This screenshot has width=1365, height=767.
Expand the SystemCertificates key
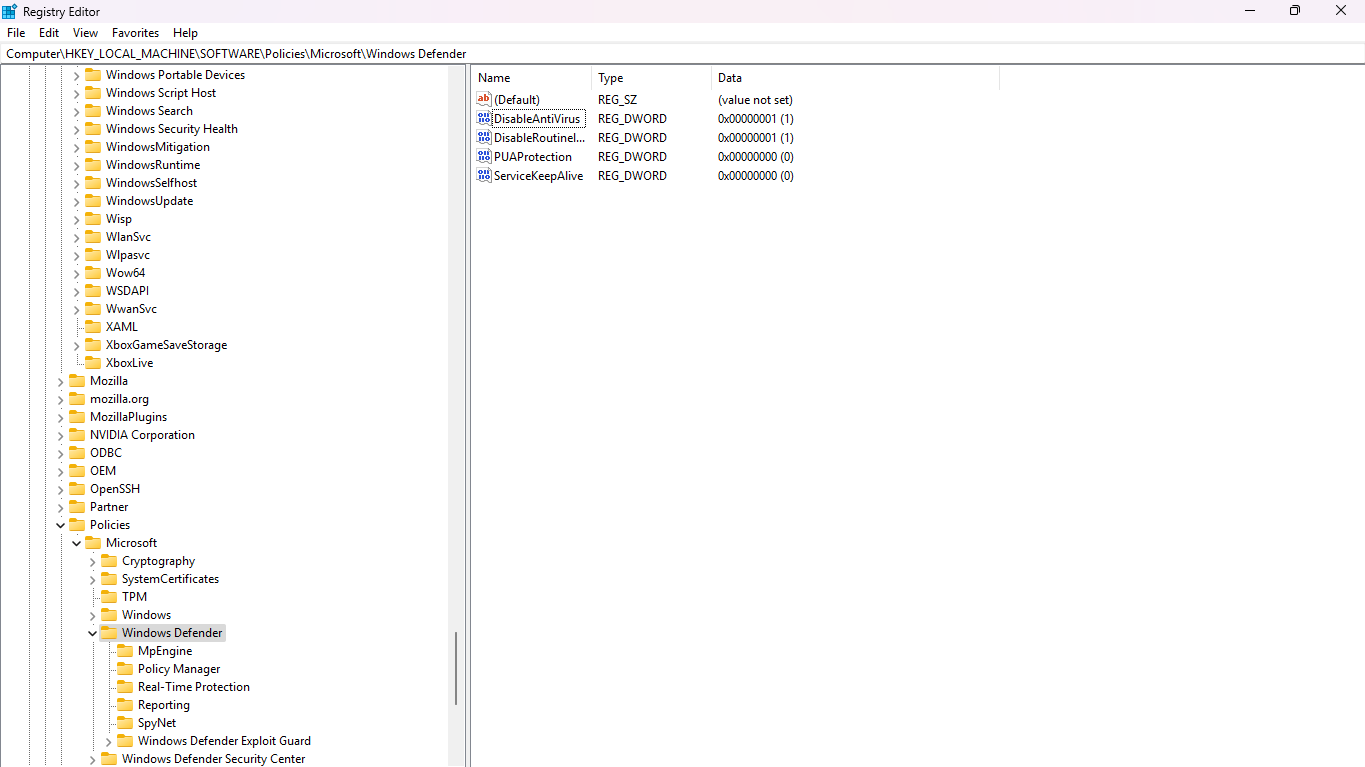[x=92, y=579]
